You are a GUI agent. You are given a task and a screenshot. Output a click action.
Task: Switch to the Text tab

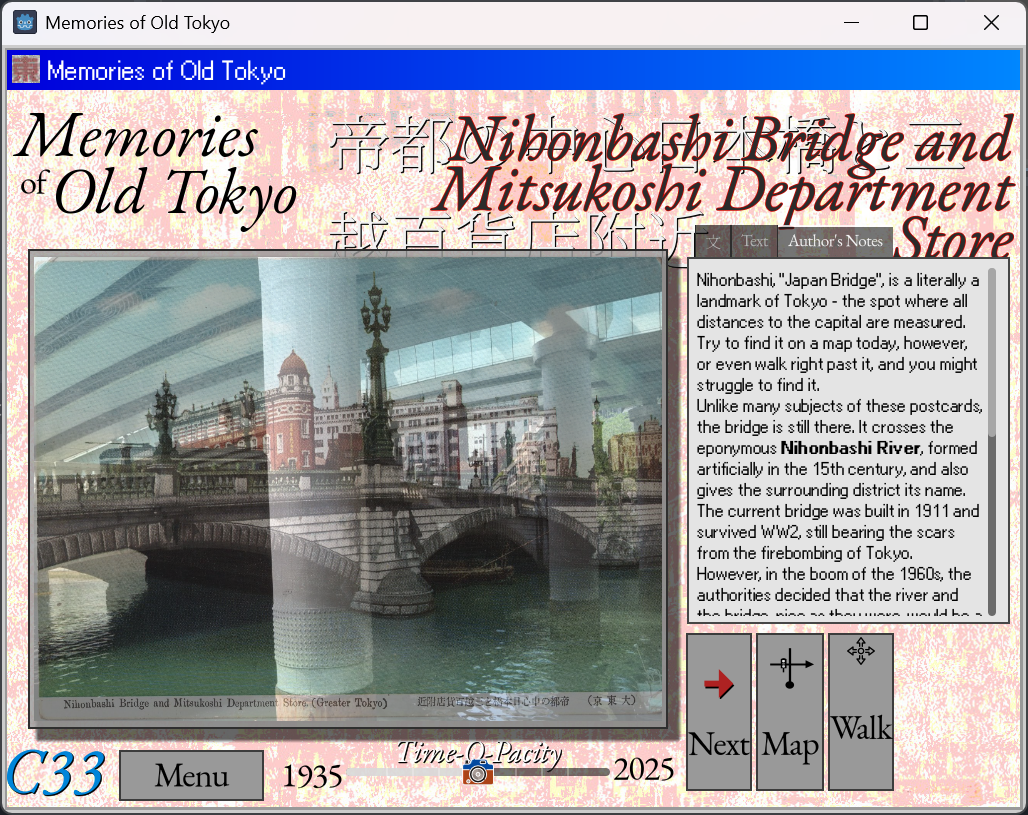tap(755, 241)
